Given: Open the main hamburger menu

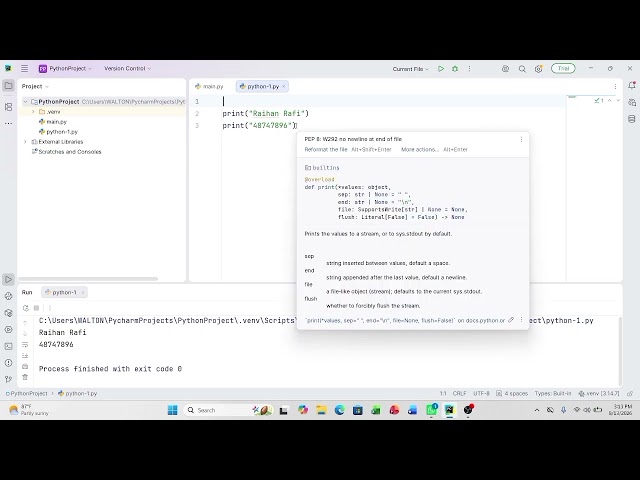Looking at the screenshot, I should click(24, 69).
